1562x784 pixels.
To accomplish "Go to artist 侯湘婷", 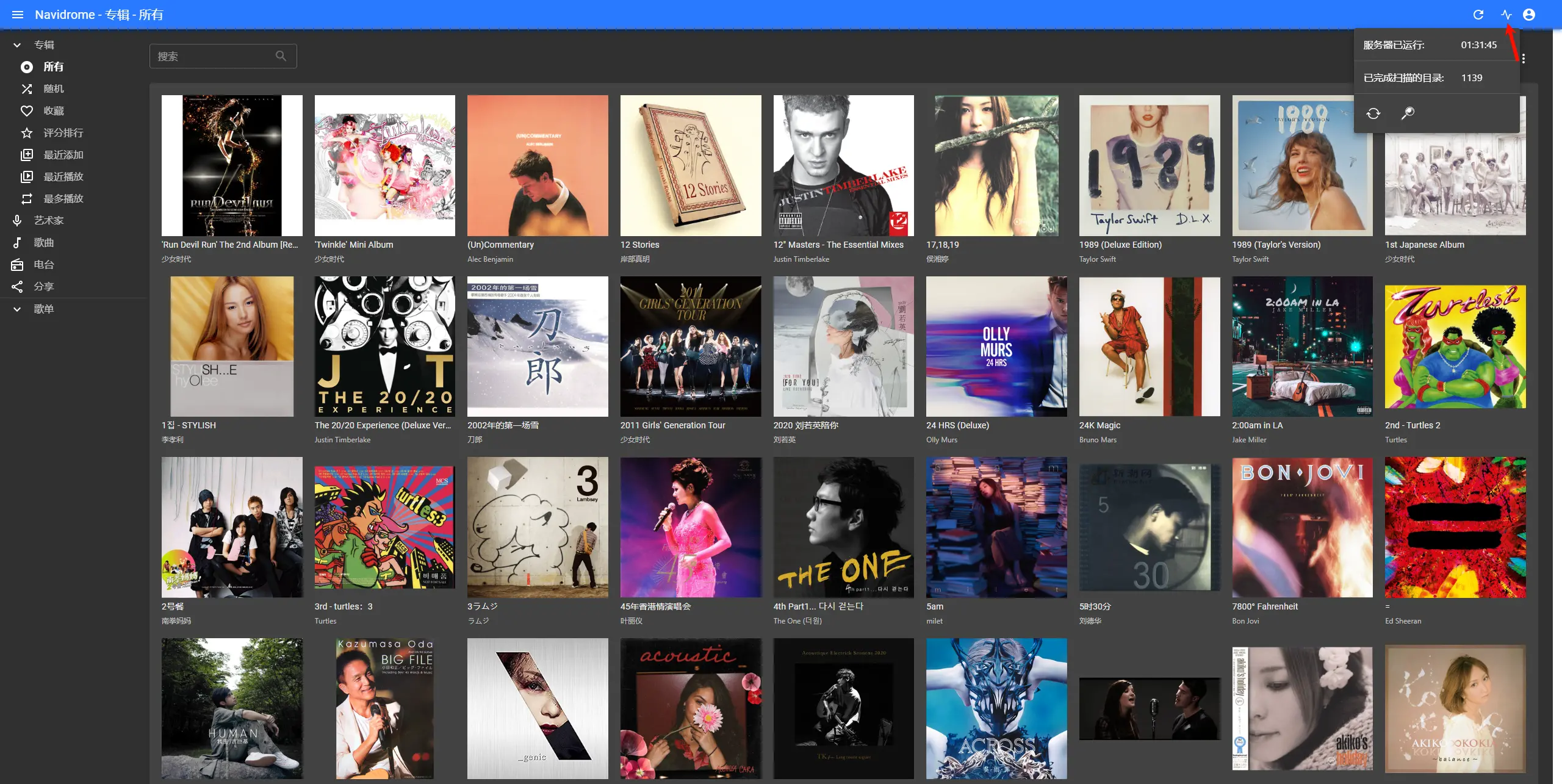I will [937, 259].
